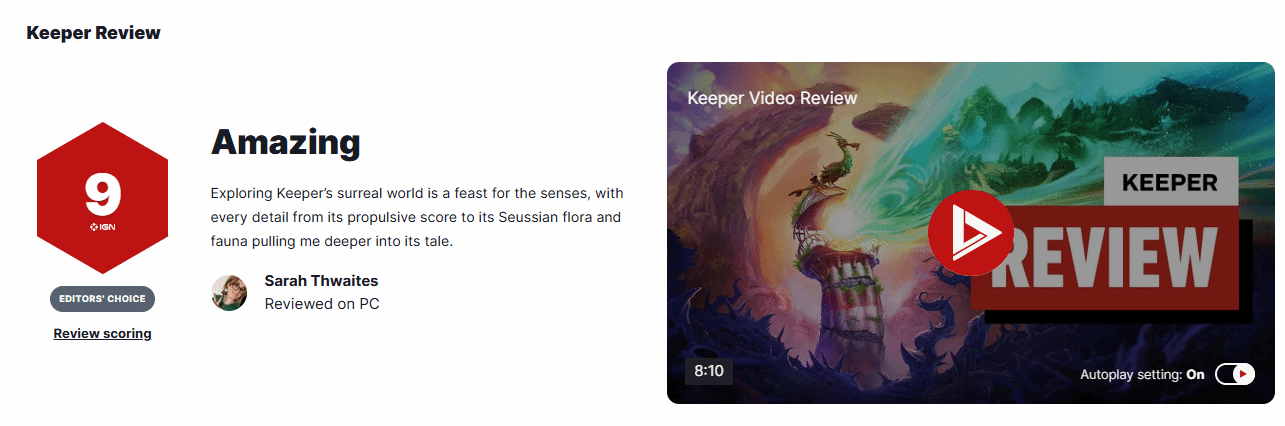Open the author name Sarah Thwaites

[x=321, y=280]
